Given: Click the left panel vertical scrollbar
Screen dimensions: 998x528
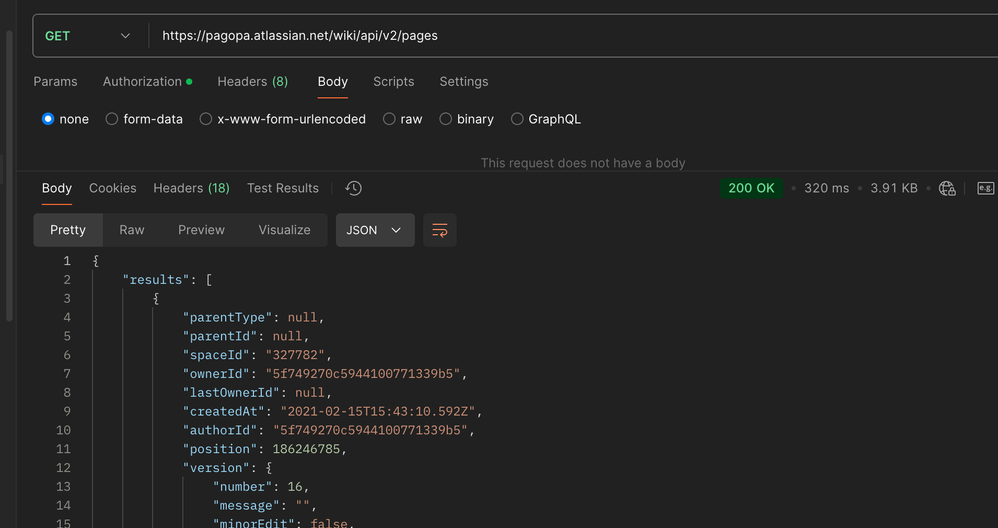Looking at the screenshot, I should tap(9, 175).
